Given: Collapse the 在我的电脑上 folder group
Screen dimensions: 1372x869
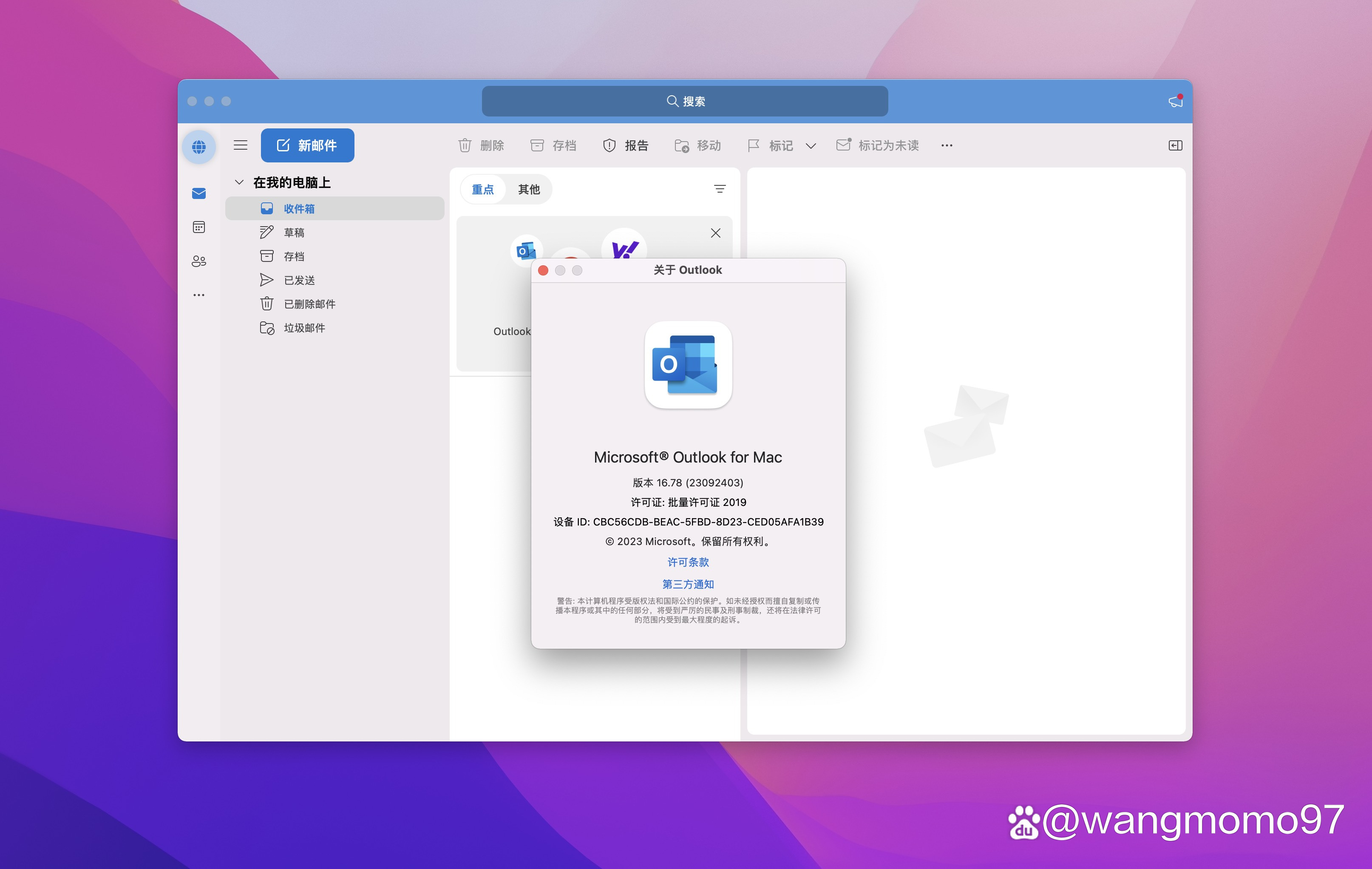Looking at the screenshot, I should tap(239, 182).
